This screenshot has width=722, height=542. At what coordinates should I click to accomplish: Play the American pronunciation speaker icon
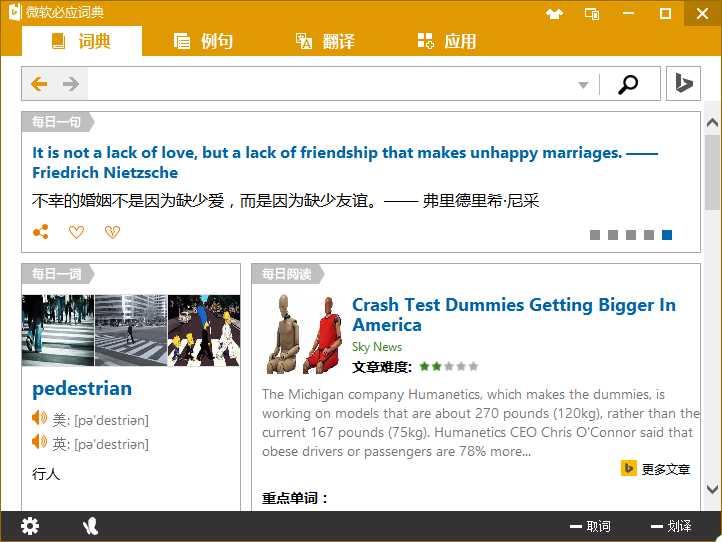[40, 418]
